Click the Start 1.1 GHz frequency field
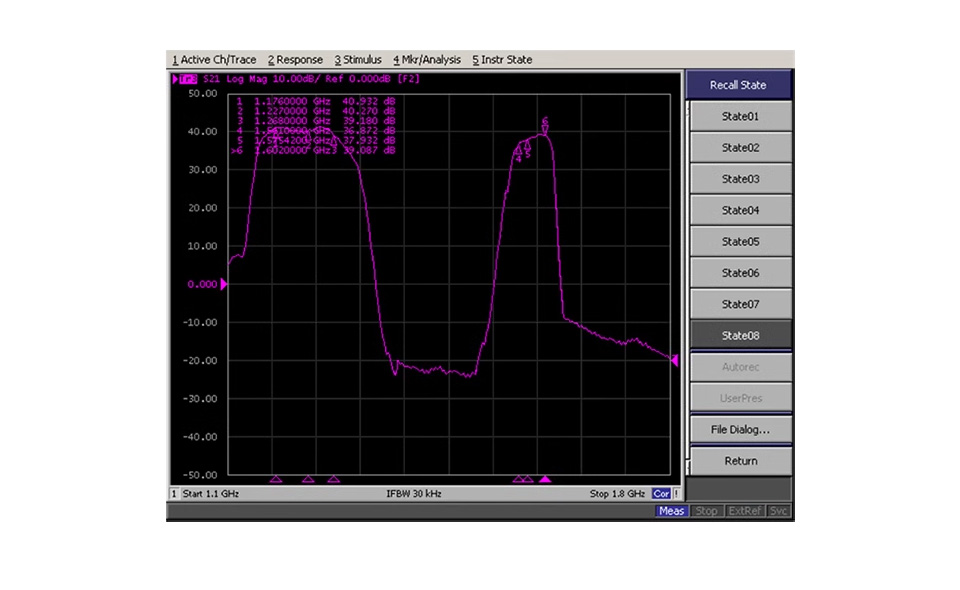Viewport: 960px width, 590px height. click(x=211, y=494)
